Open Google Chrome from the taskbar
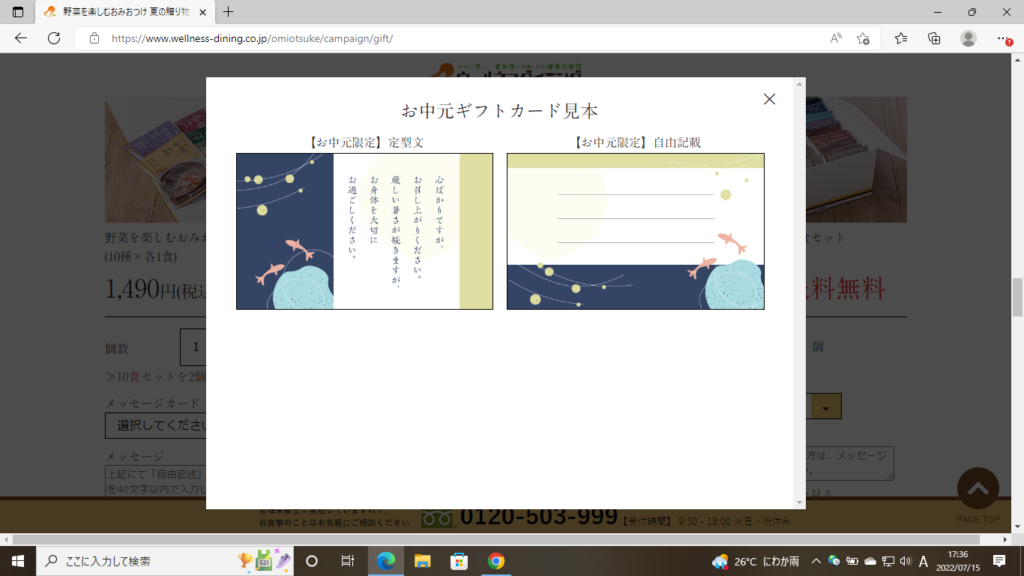Viewport: 1024px width, 576px height. click(x=496, y=561)
